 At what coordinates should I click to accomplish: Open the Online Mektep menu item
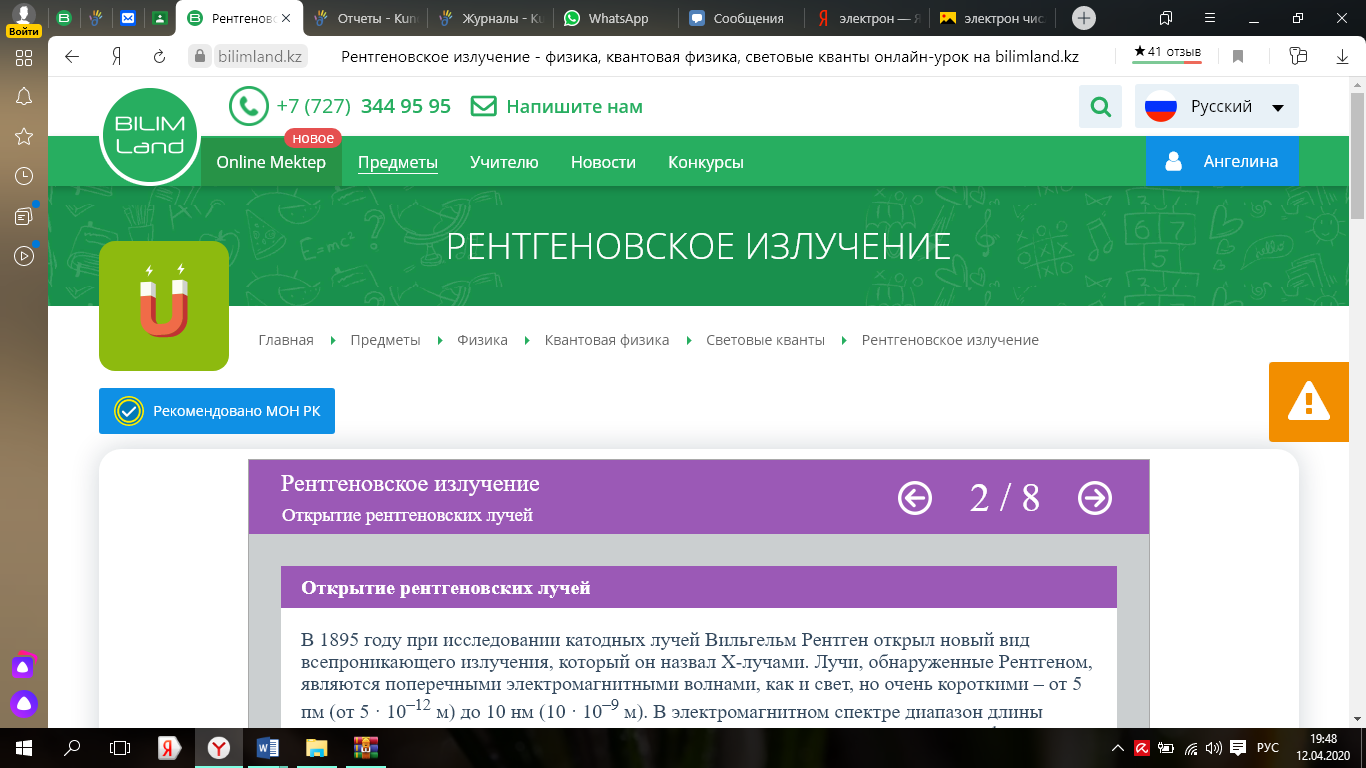pos(271,162)
